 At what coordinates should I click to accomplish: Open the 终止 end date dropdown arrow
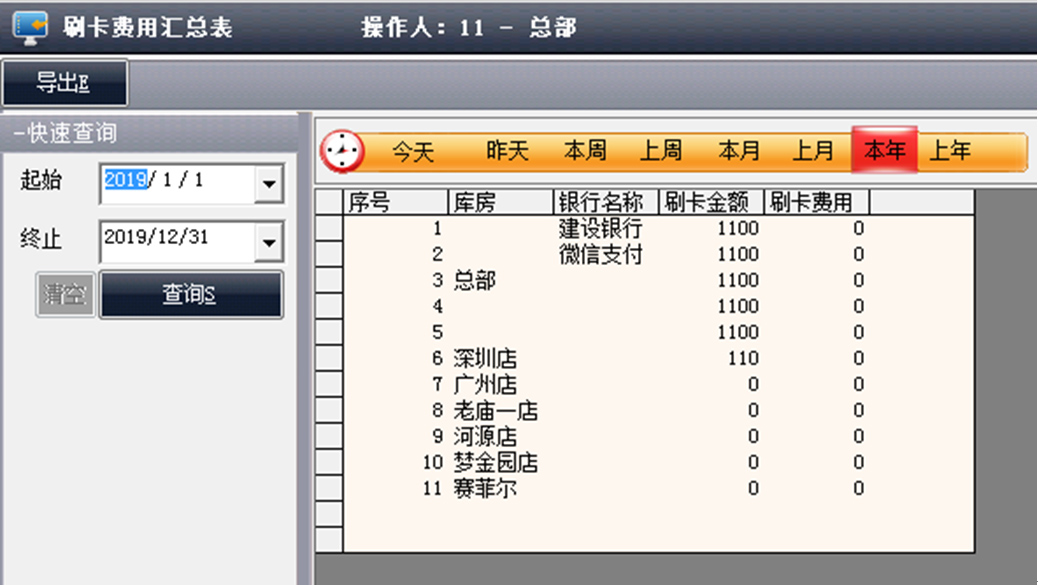[x=269, y=242]
